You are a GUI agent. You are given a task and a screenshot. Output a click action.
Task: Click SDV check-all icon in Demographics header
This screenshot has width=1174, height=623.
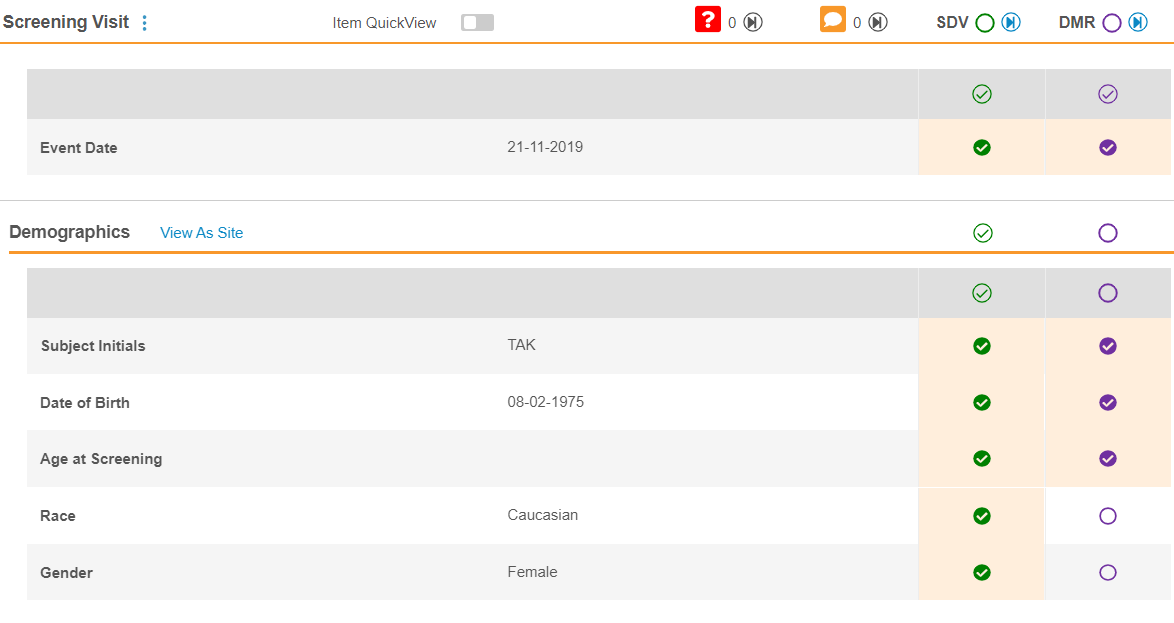(982, 233)
